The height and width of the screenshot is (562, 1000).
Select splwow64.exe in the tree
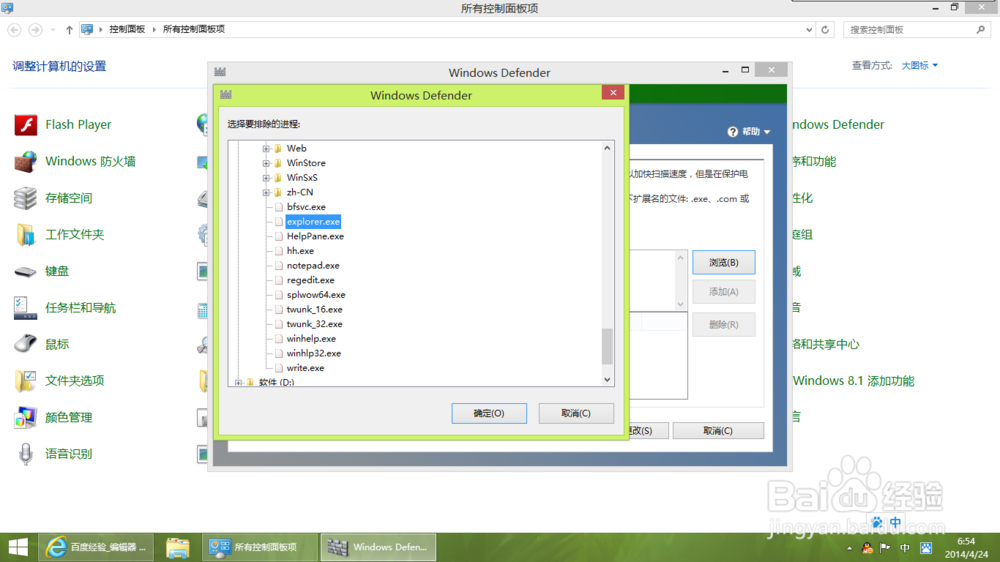tap(316, 295)
